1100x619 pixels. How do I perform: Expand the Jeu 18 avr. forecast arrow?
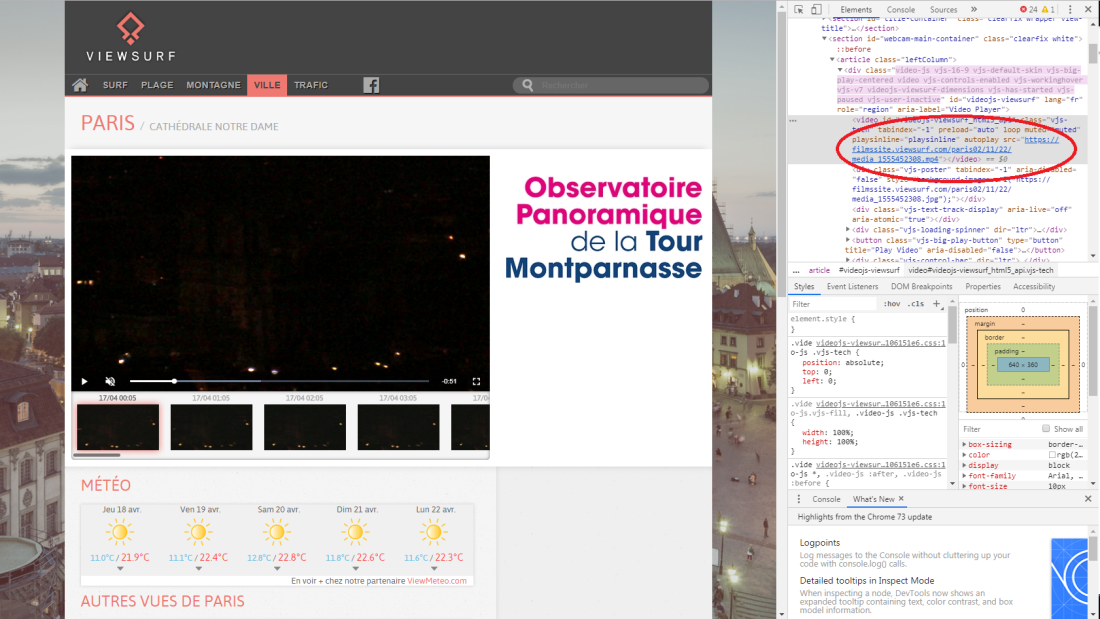click(x=120, y=568)
